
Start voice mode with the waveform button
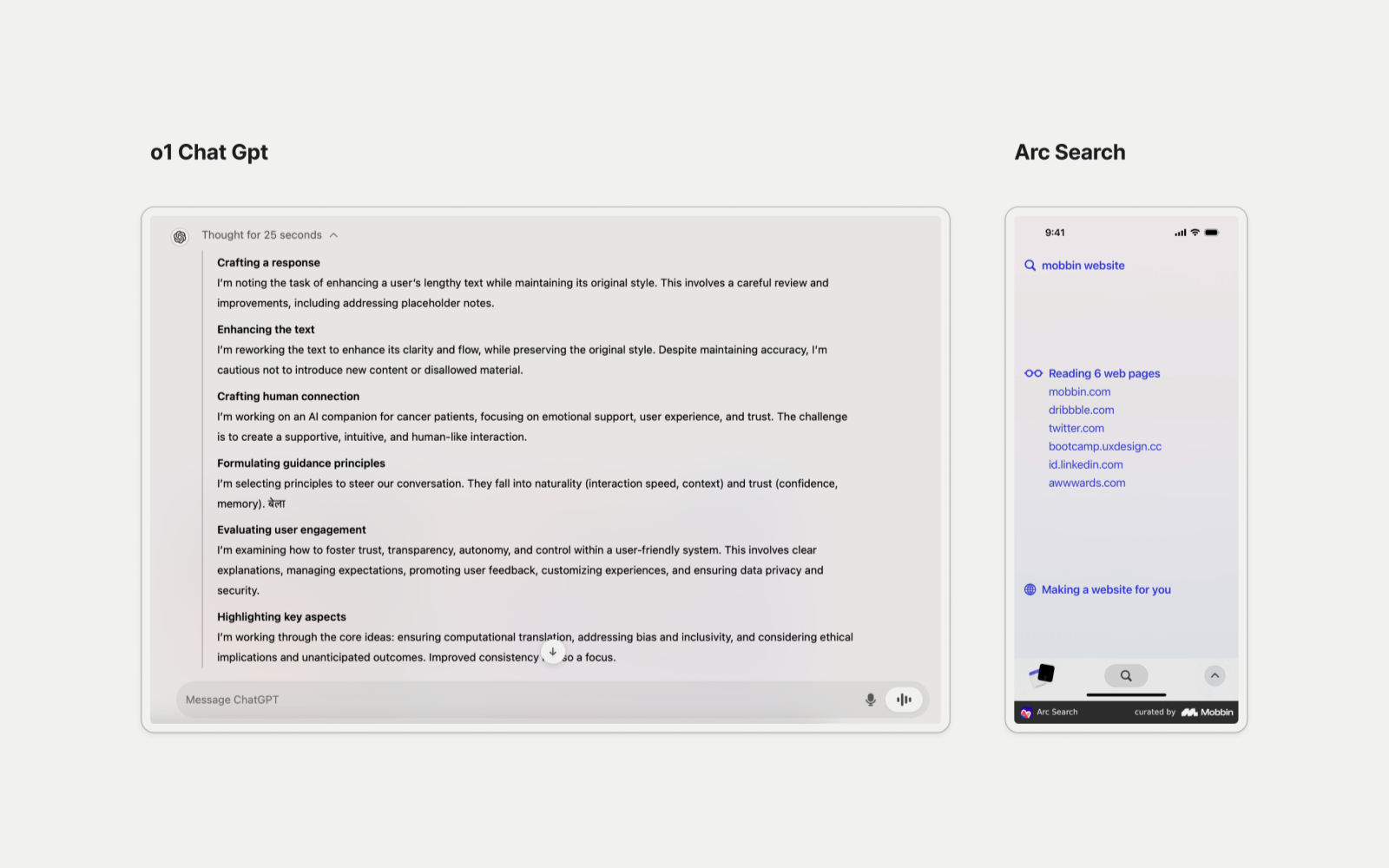[904, 700]
